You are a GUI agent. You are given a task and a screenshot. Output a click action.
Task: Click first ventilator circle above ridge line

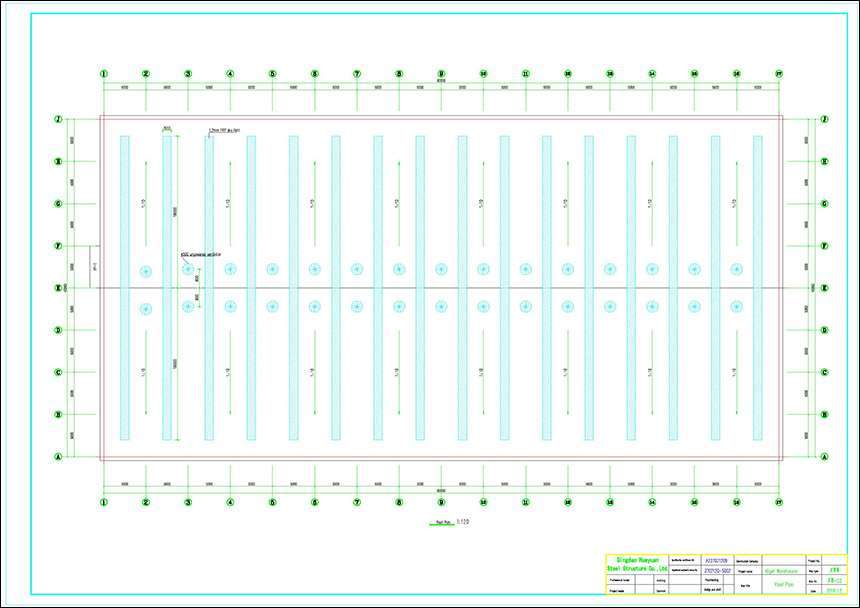pos(146,271)
